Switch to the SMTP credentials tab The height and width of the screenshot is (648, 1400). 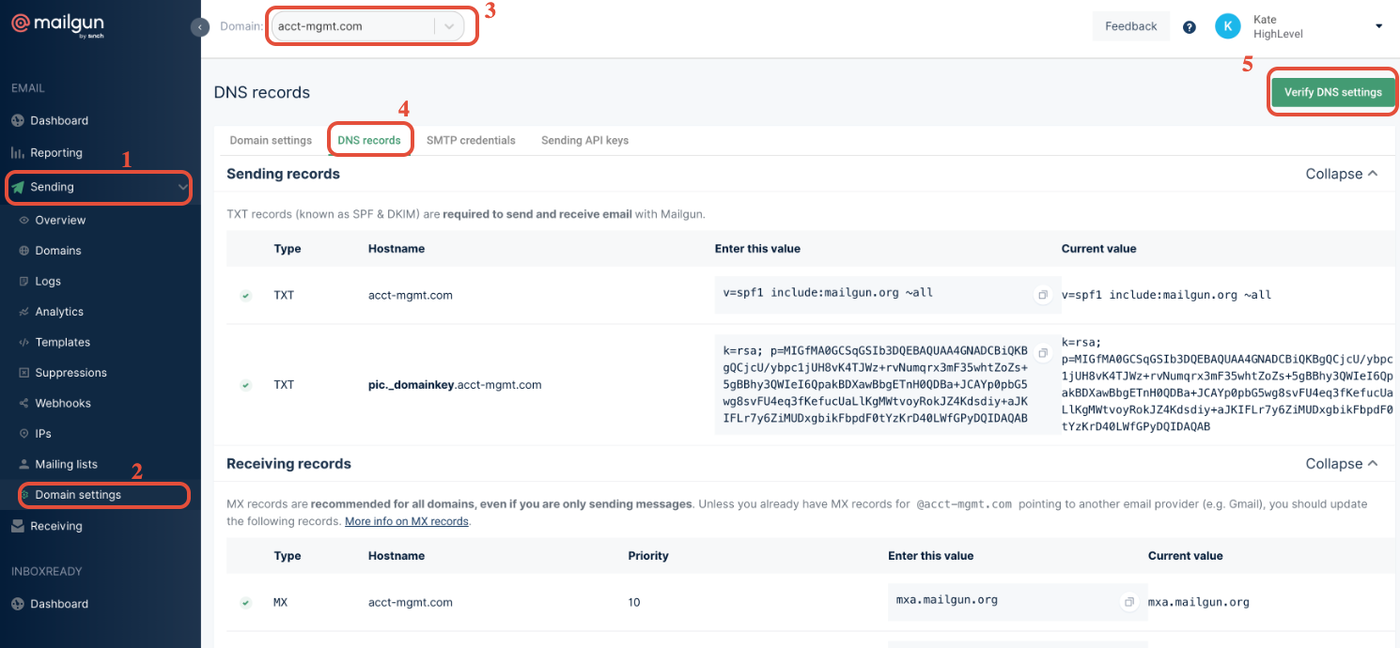(471, 141)
